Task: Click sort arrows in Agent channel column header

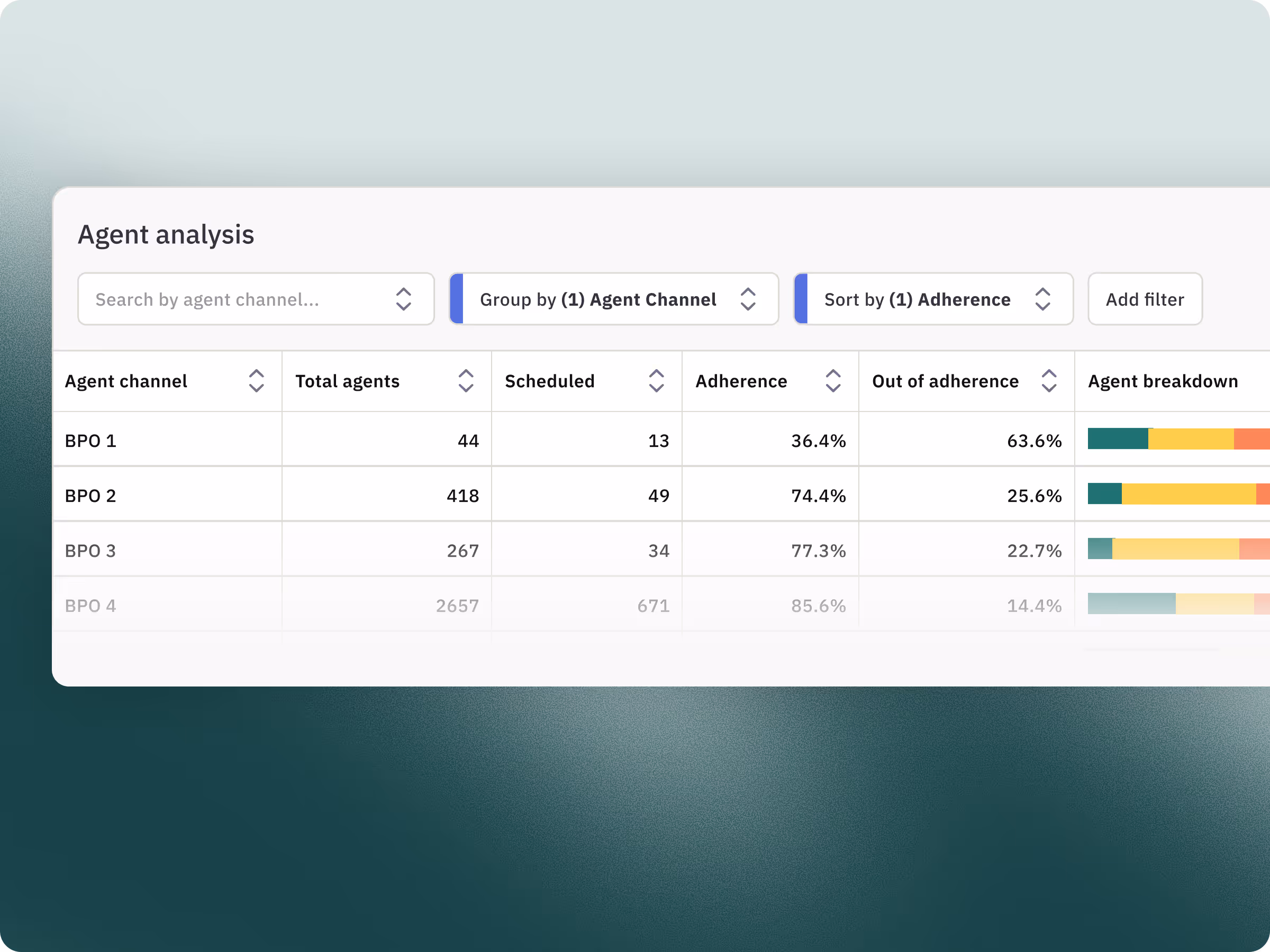Action: coord(256,381)
